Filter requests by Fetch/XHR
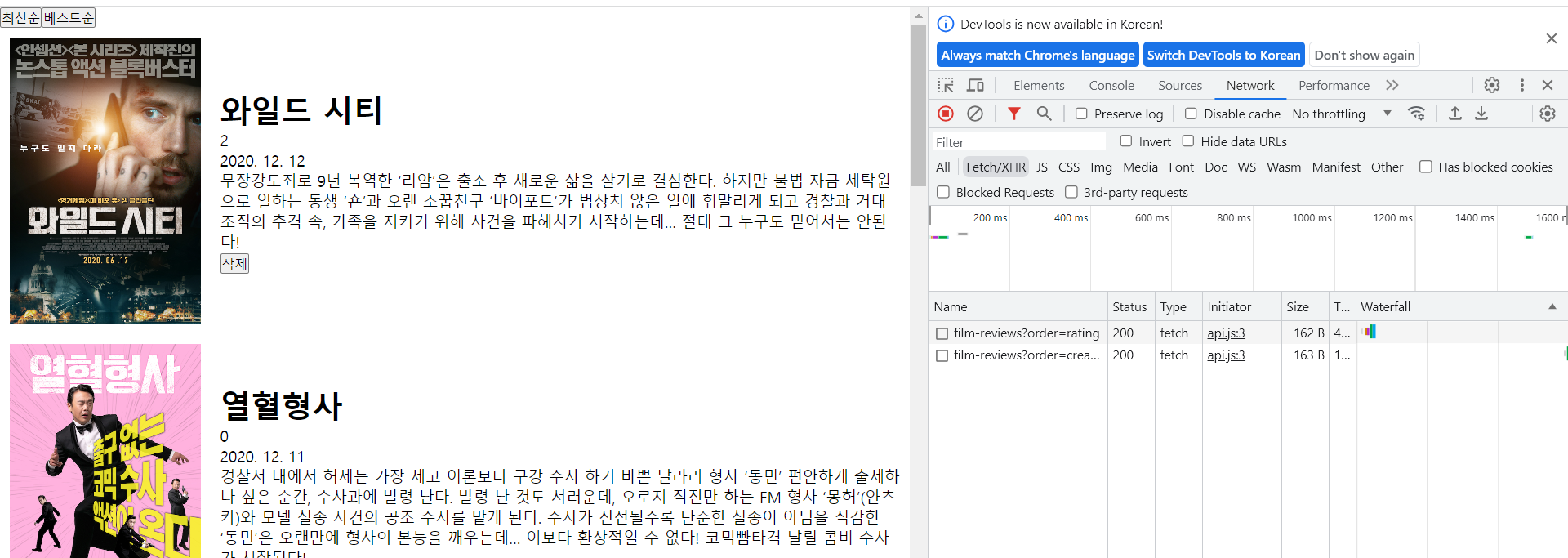Image resolution: width=1568 pixels, height=558 pixels. 996,167
